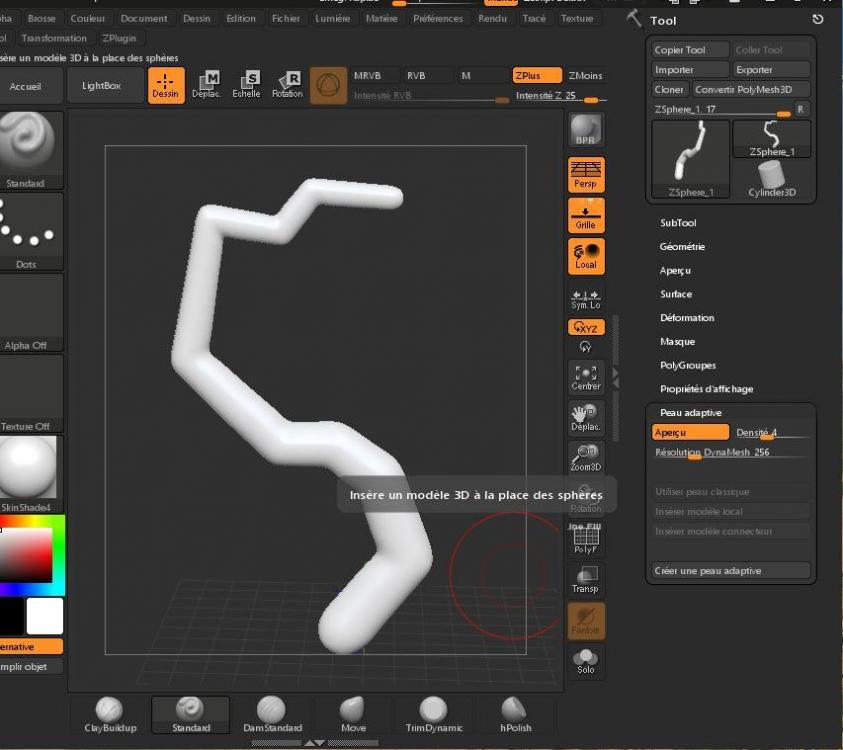Click the Centrer frame icon

pyautogui.click(x=585, y=377)
